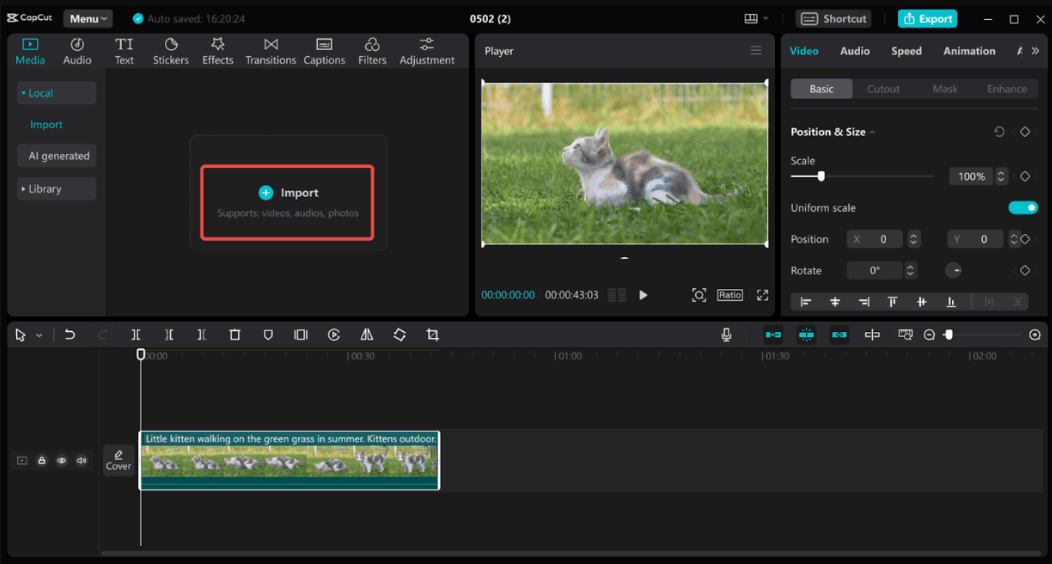Start voiceover recording with microphone

click(x=726, y=335)
